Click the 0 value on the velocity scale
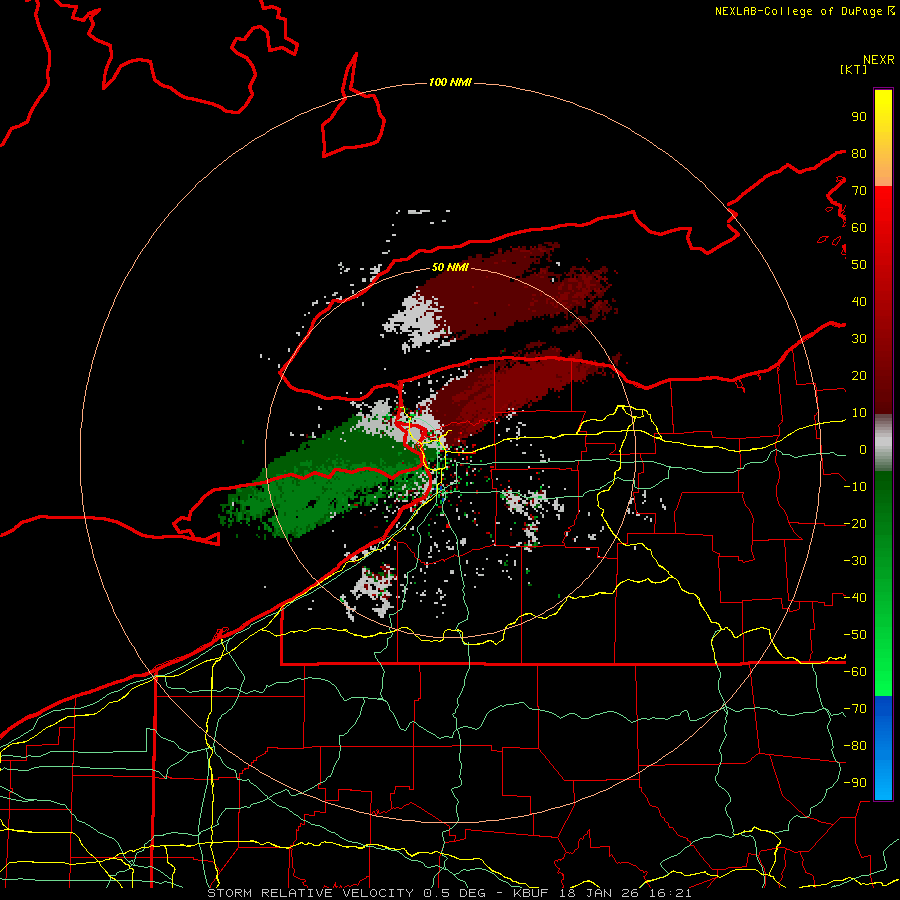 (863, 449)
